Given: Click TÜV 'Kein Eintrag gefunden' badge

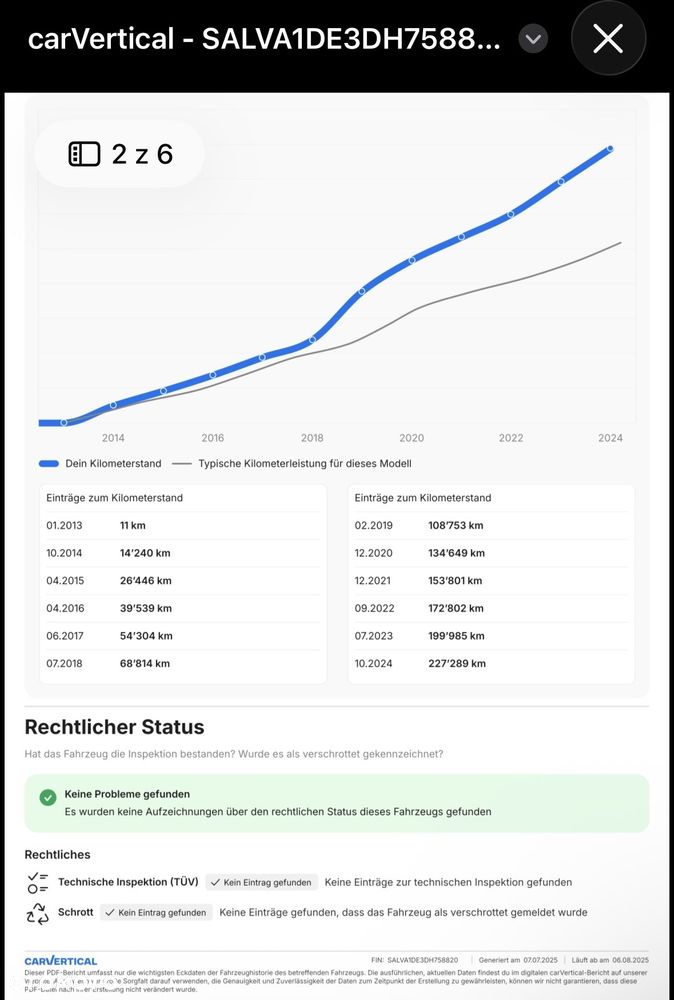Looking at the screenshot, I should tap(262, 882).
